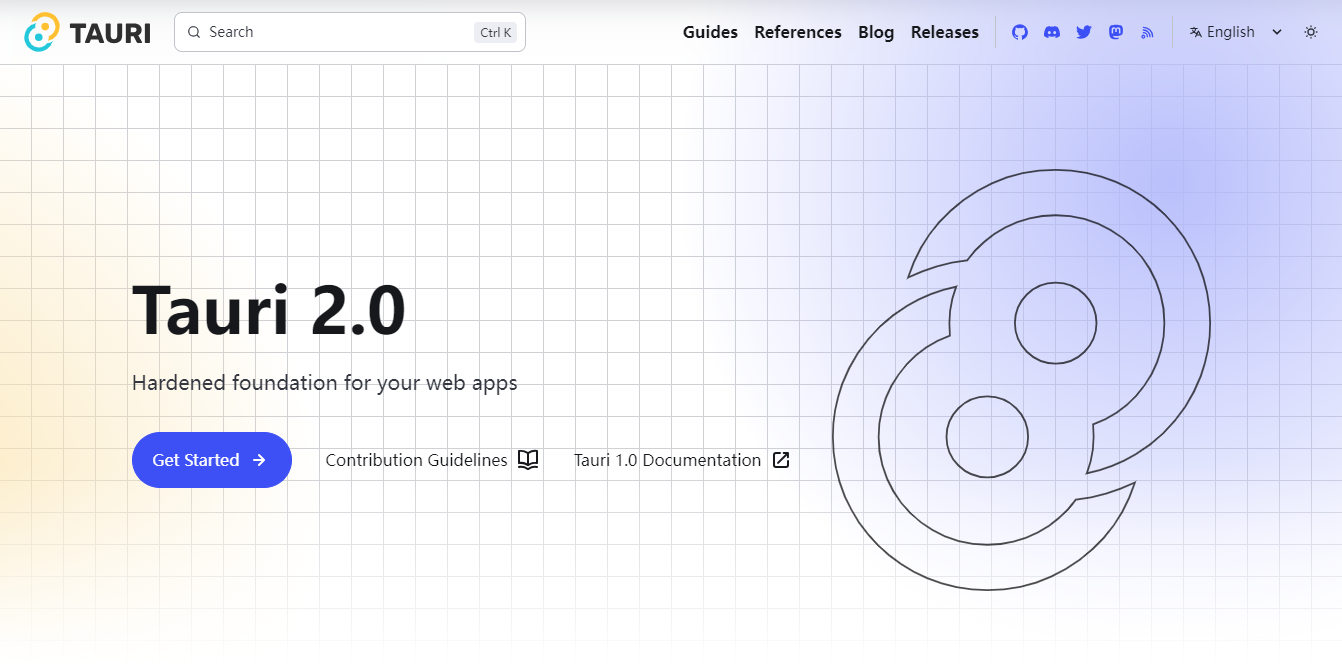The width and height of the screenshot is (1342, 666).
Task: Open the GitHub icon link
Action: 1020,32
